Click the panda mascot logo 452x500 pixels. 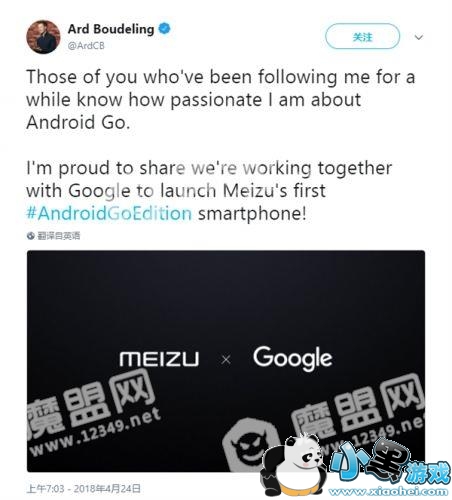pyautogui.click(x=293, y=464)
